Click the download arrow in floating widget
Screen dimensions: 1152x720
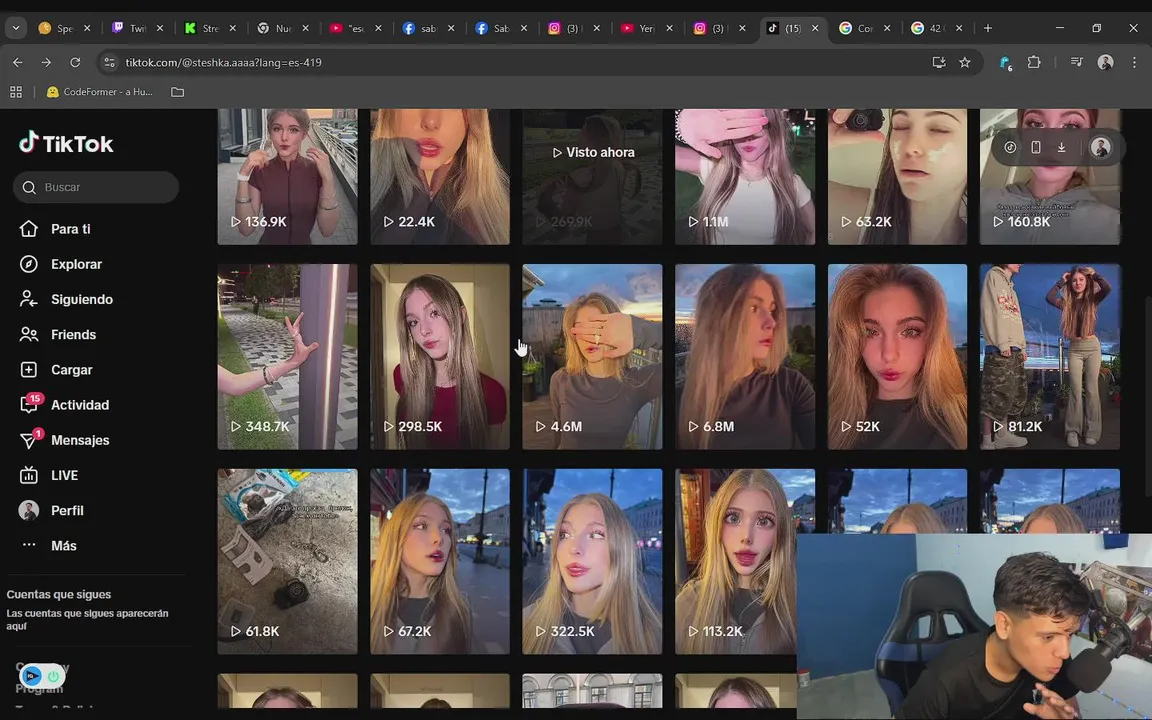pos(1062,148)
